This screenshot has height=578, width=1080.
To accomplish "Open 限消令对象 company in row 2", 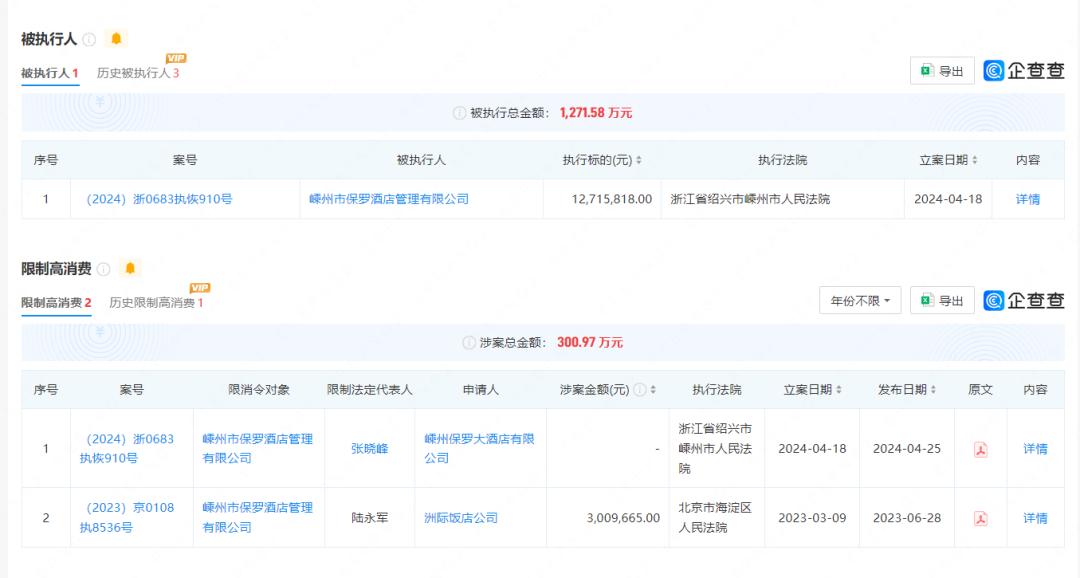I will pos(258,517).
